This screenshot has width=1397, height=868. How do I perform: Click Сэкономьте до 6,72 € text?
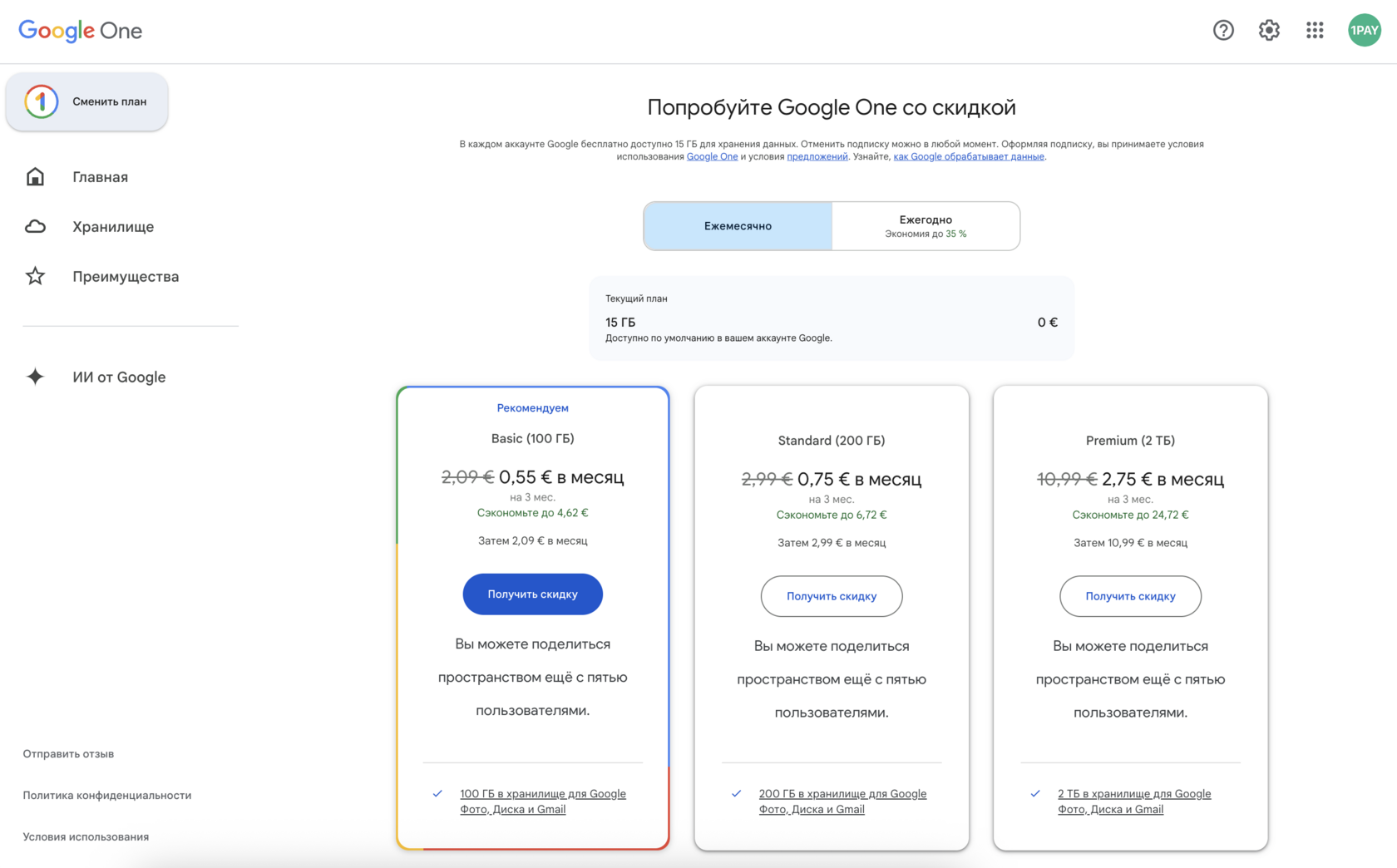pos(832,515)
